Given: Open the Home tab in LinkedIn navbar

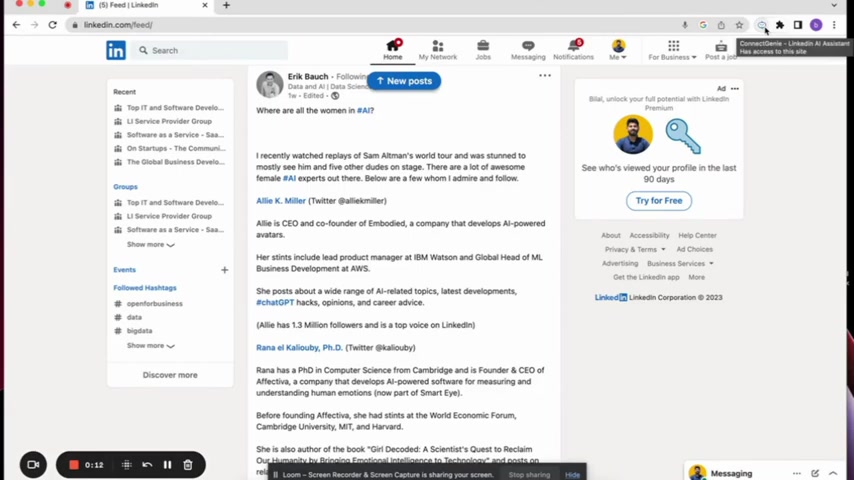Looking at the screenshot, I should pos(393,50).
